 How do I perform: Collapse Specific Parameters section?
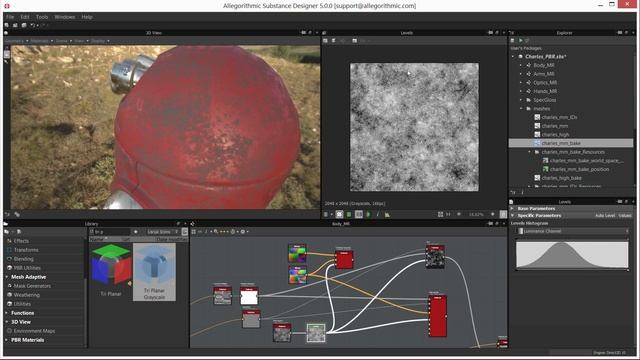point(512,216)
